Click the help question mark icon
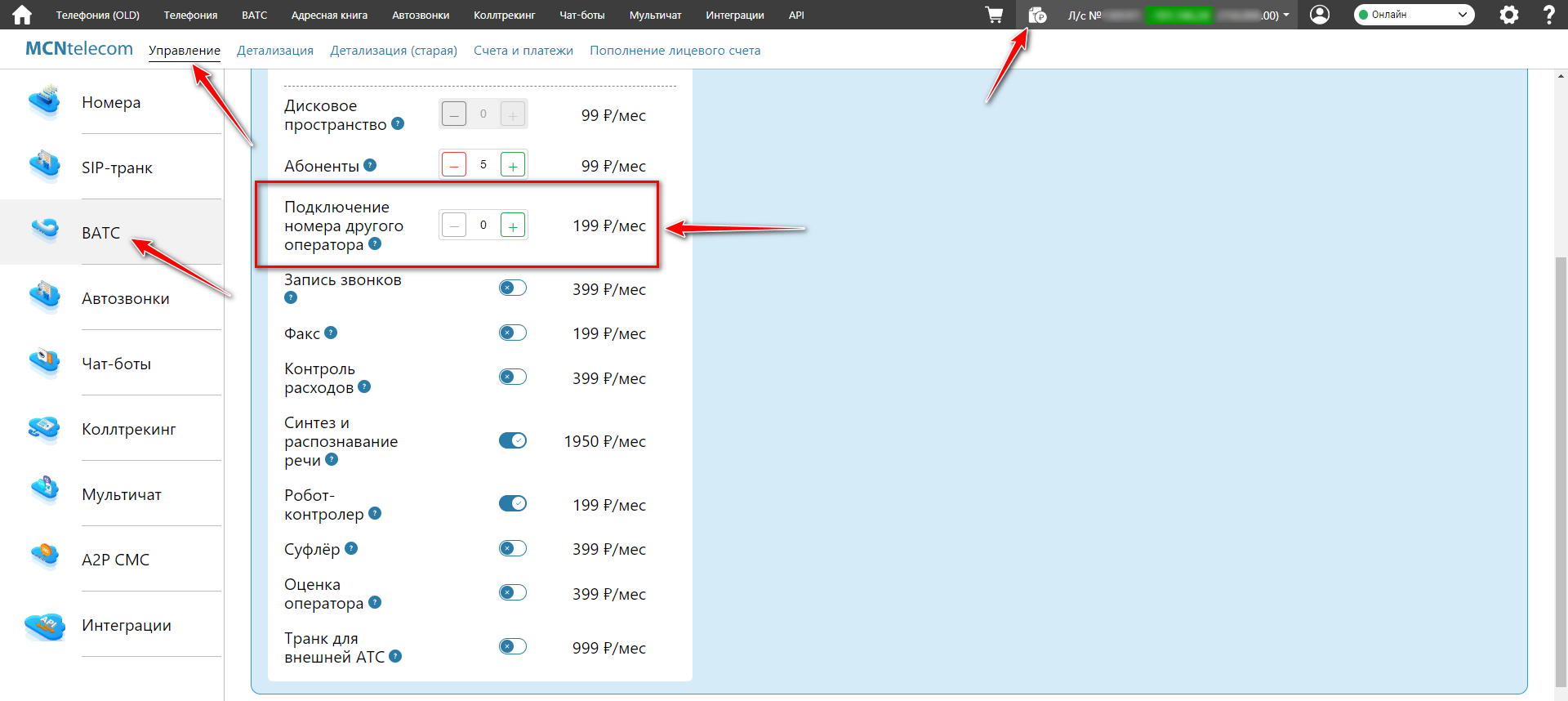The height and width of the screenshot is (701, 1568). coord(1548,15)
